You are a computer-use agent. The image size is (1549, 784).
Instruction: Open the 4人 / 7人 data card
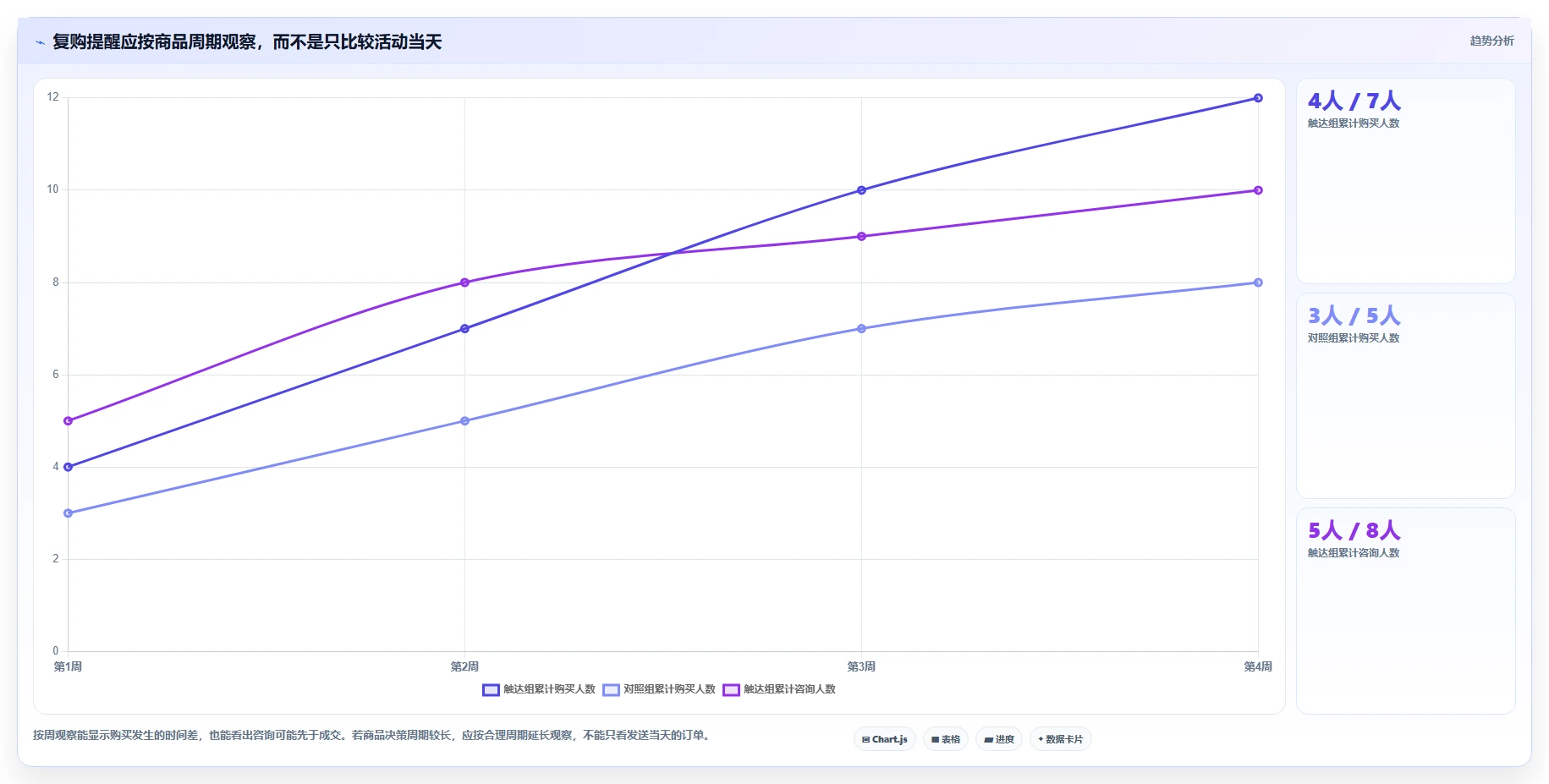point(1405,181)
